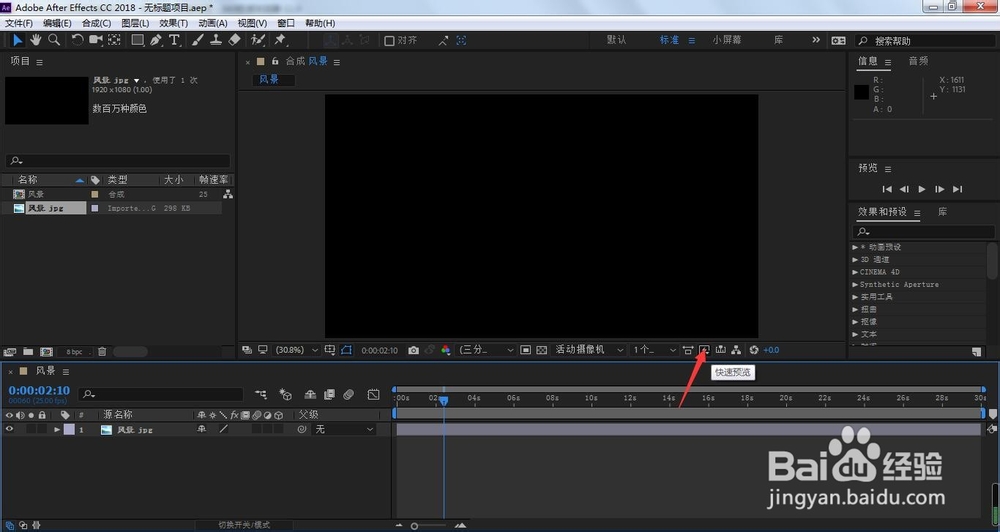Toggle the region of interest button
1000x532 pixels.
click(x=525, y=350)
